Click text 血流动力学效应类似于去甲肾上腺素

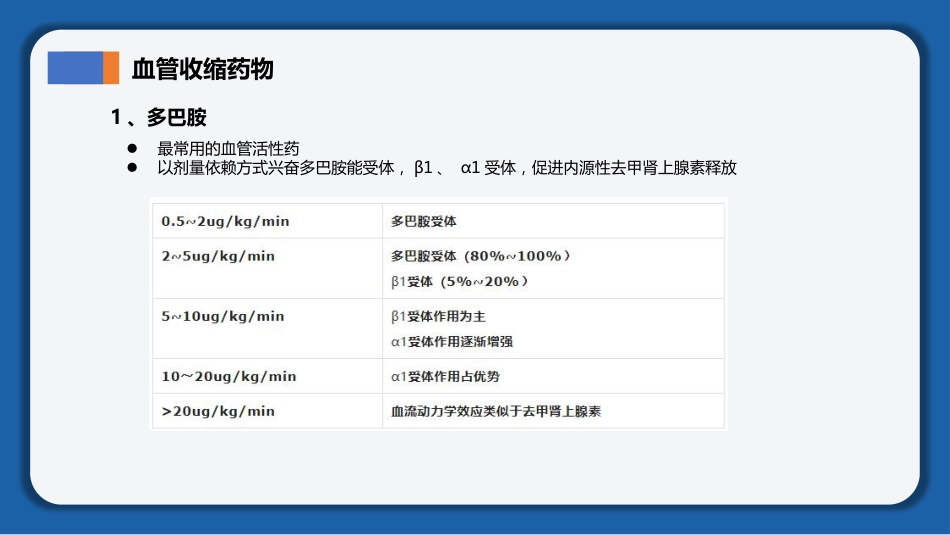[x=496, y=411]
